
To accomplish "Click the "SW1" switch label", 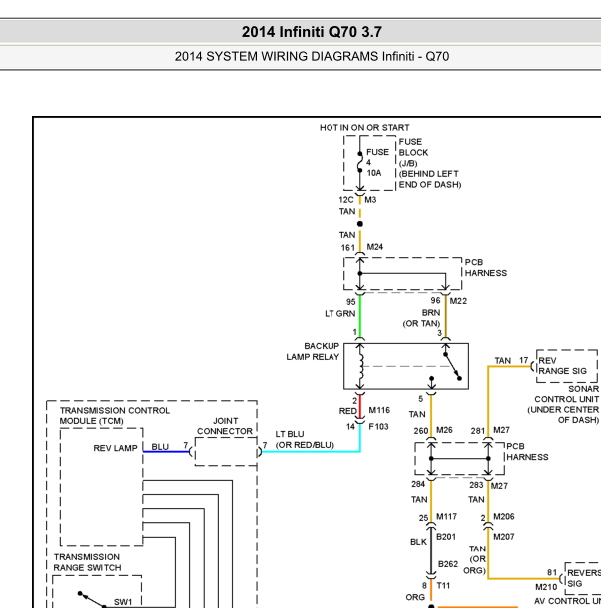I will pos(123,602).
